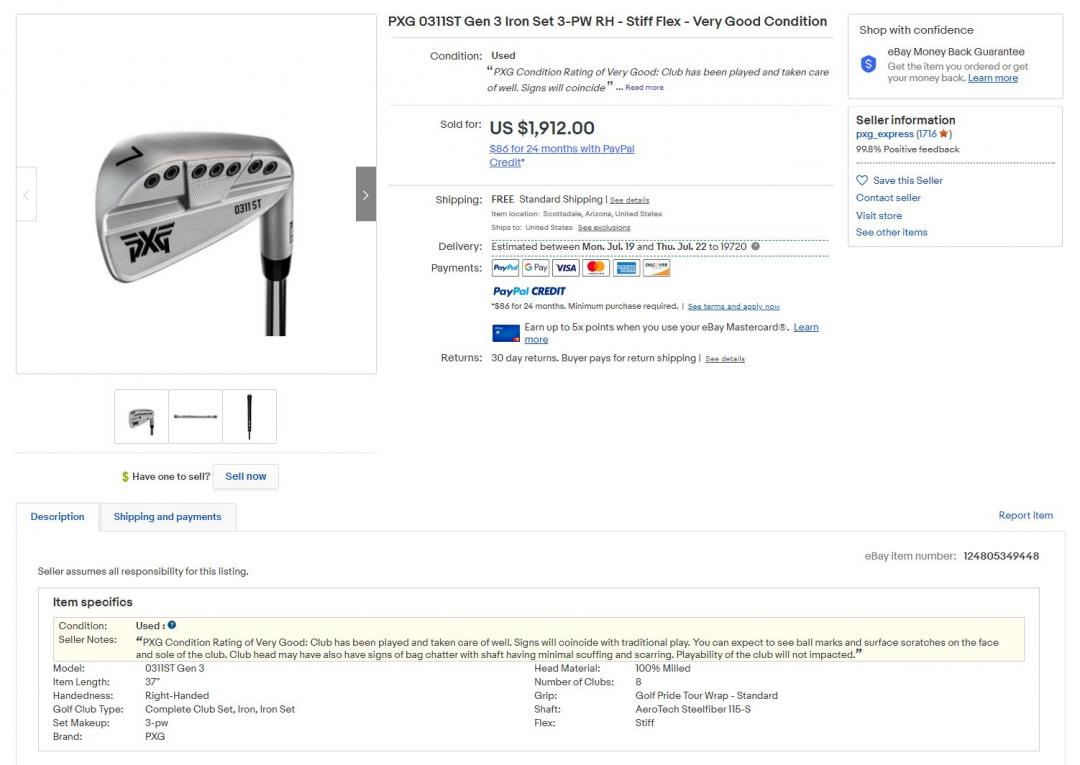
Task: Click the Condition help question mark icon
Action: pyautogui.click(x=172, y=625)
